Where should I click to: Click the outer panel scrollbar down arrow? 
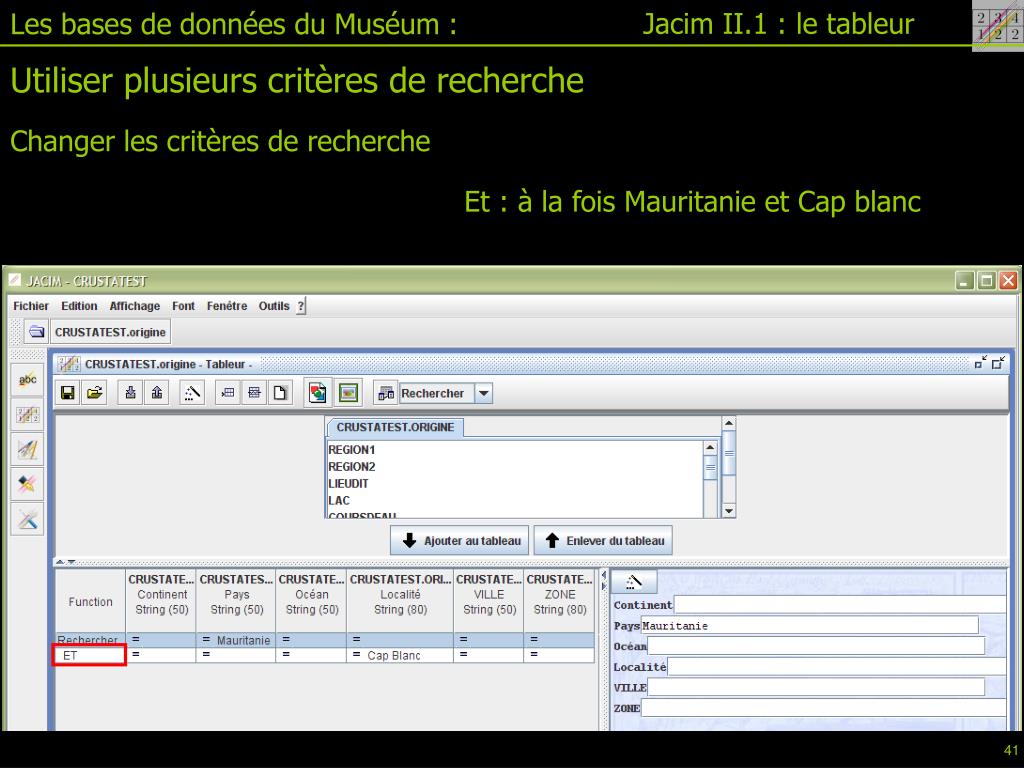tap(729, 510)
